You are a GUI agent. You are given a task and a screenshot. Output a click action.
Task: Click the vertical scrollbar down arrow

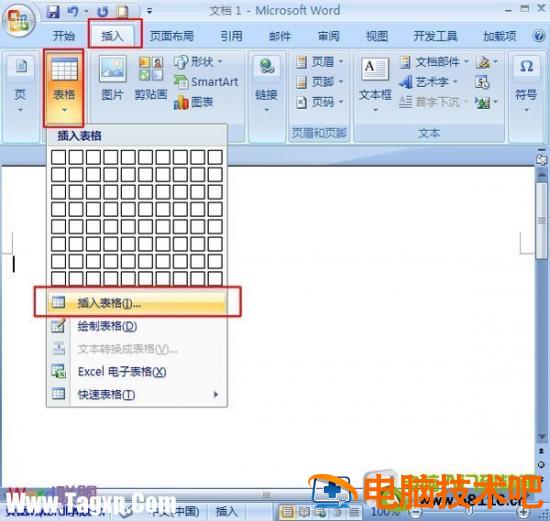(x=542, y=437)
